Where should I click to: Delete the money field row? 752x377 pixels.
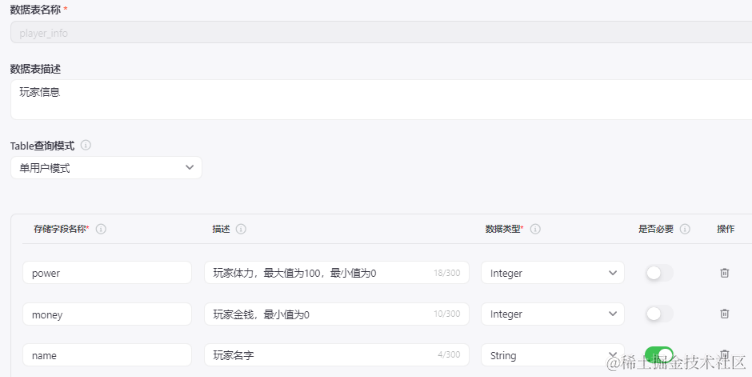pos(724,314)
